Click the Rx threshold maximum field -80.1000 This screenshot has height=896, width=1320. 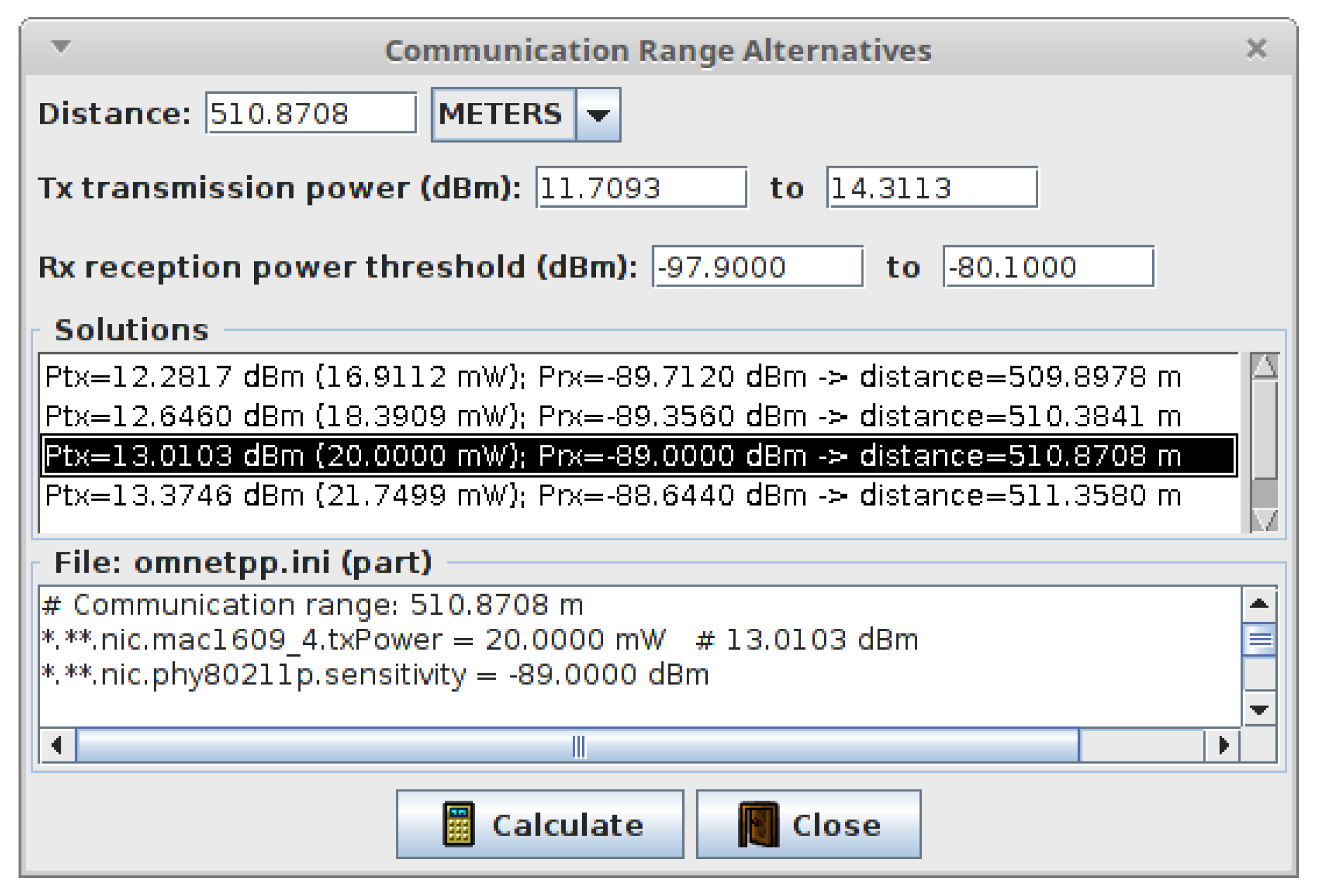click(x=1048, y=267)
